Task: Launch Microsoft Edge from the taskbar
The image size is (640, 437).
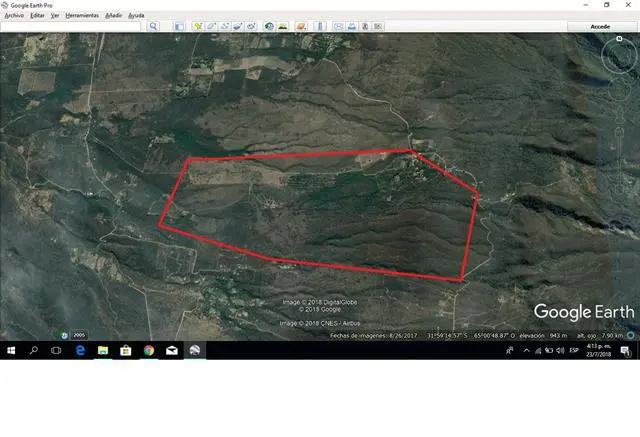Action: (x=80, y=350)
